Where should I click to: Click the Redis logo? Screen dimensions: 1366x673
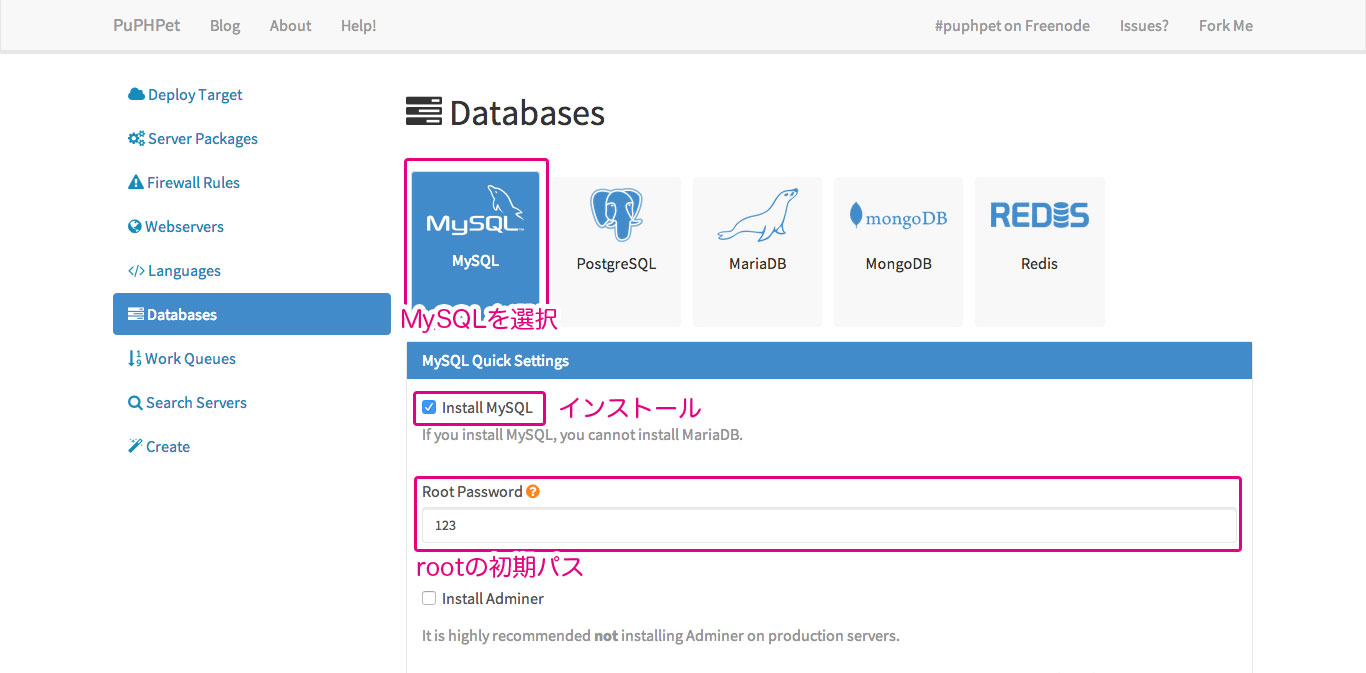click(x=1039, y=215)
